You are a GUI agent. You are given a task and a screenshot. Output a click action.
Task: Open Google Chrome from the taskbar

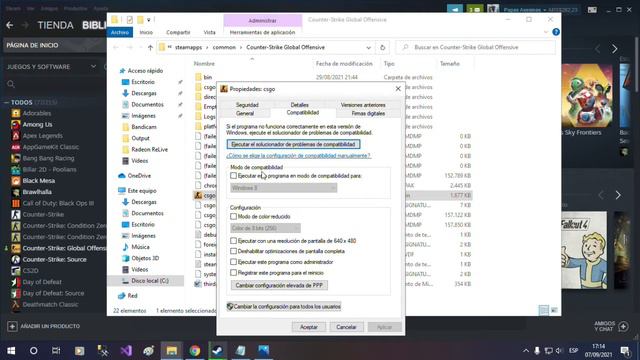[195, 351]
